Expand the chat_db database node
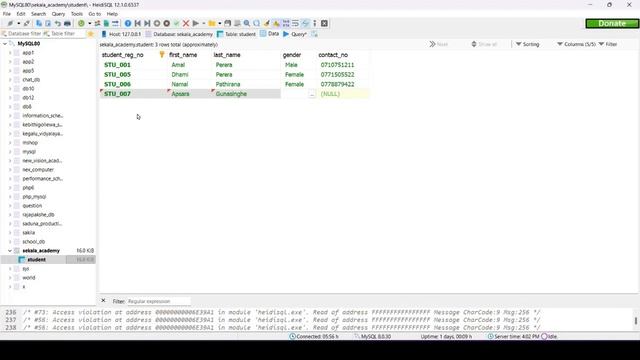The image size is (640, 360). (10, 80)
